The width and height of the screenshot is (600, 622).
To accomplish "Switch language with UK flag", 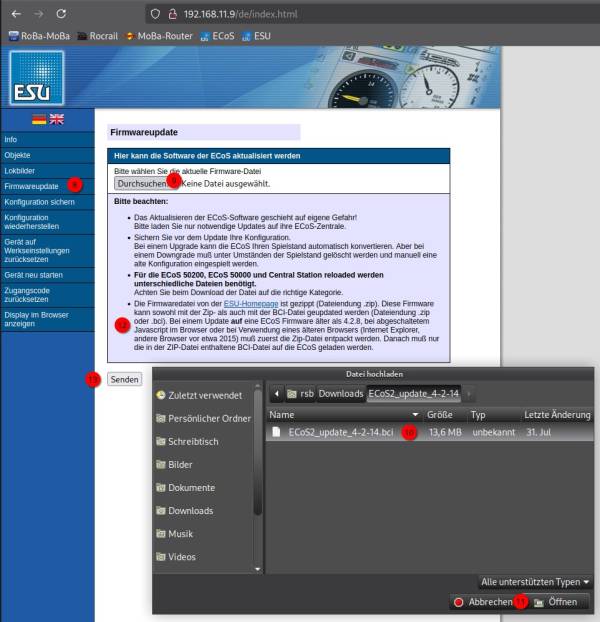I will pyautogui.click(x=56, y=119).
